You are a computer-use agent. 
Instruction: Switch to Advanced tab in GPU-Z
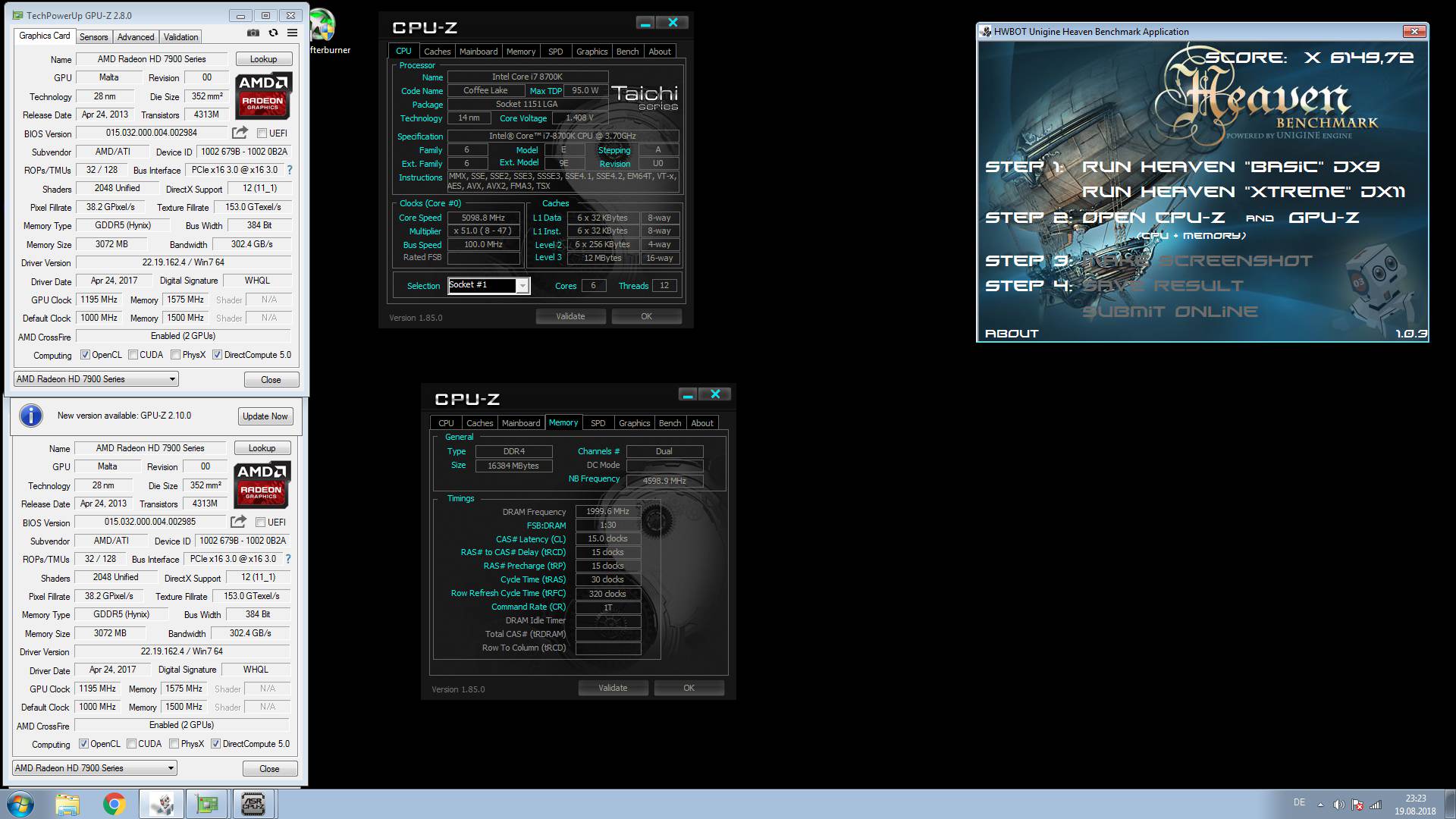click(136, 37)
